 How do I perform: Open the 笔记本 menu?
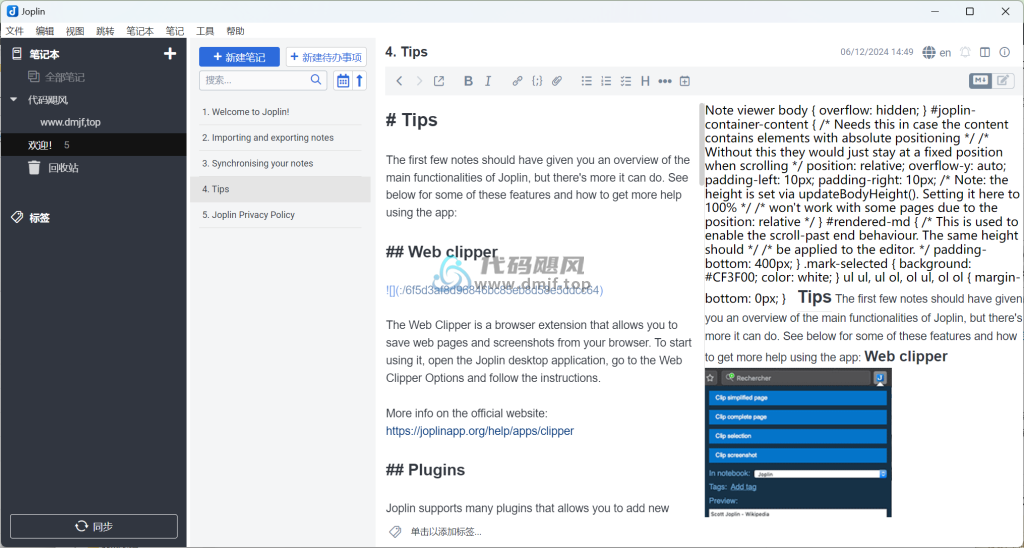coord(140,31)
